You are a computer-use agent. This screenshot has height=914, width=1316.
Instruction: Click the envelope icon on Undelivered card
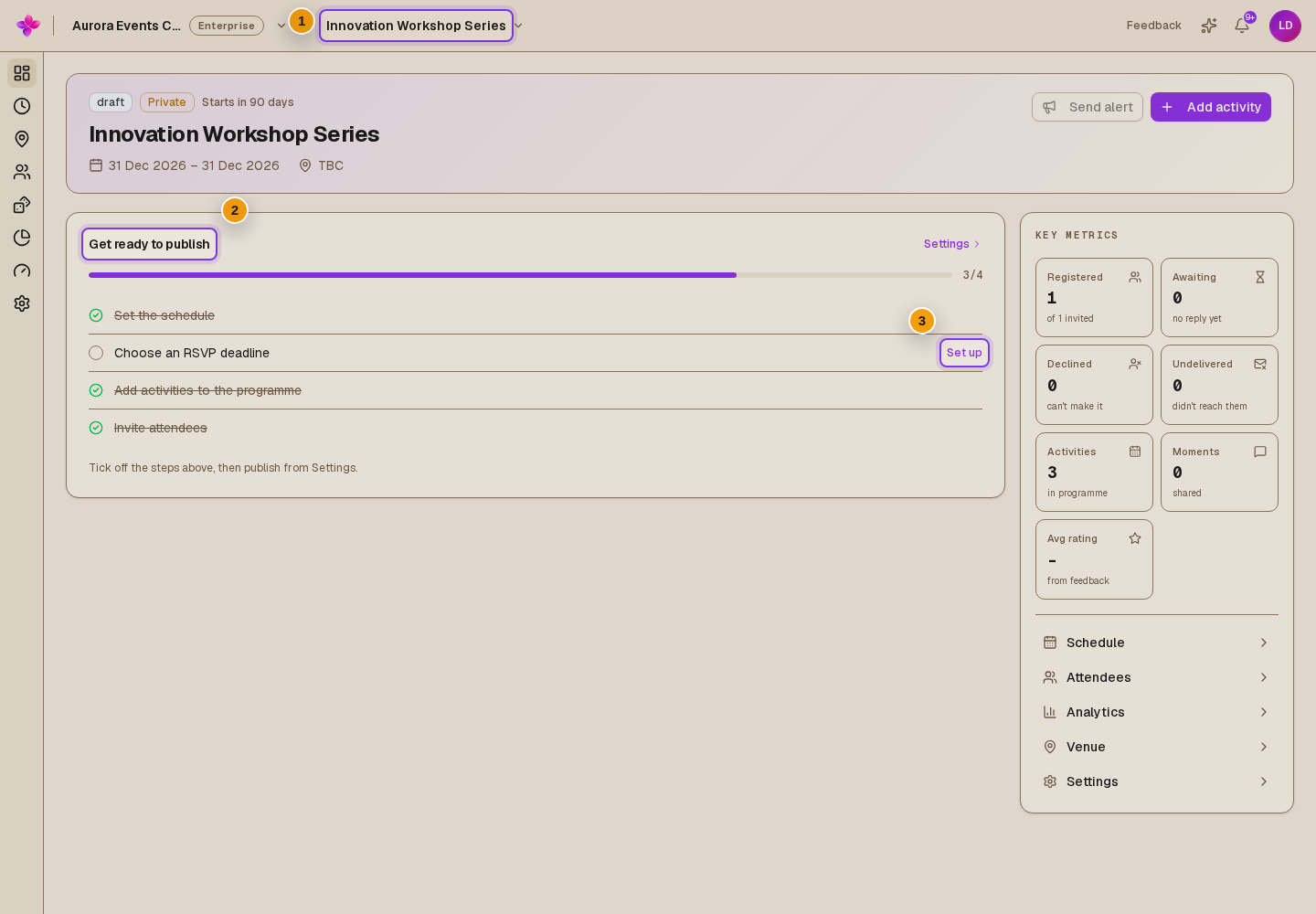pos(1260,364)
